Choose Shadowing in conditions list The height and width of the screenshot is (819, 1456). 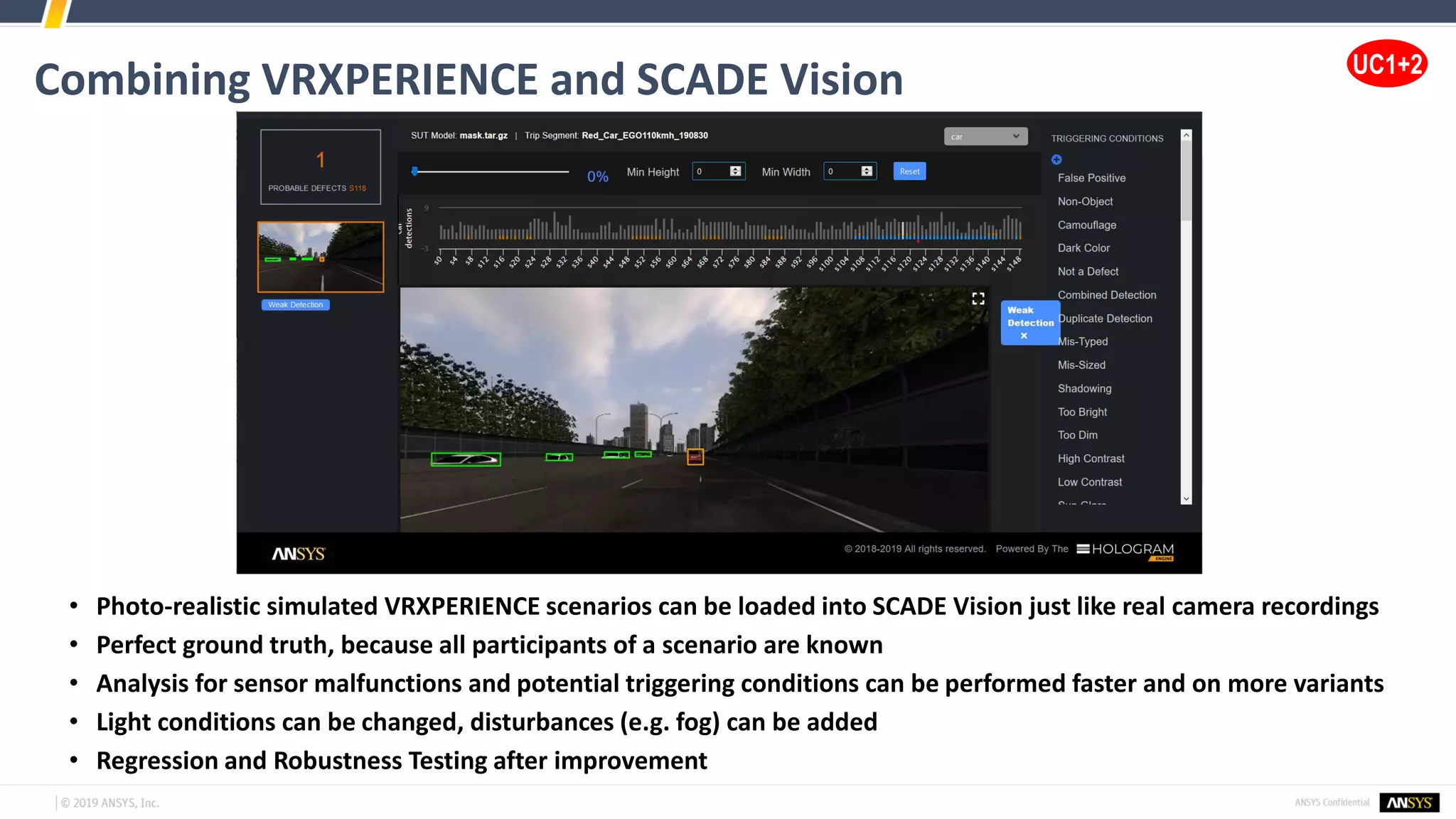(x=1084, y=388)
